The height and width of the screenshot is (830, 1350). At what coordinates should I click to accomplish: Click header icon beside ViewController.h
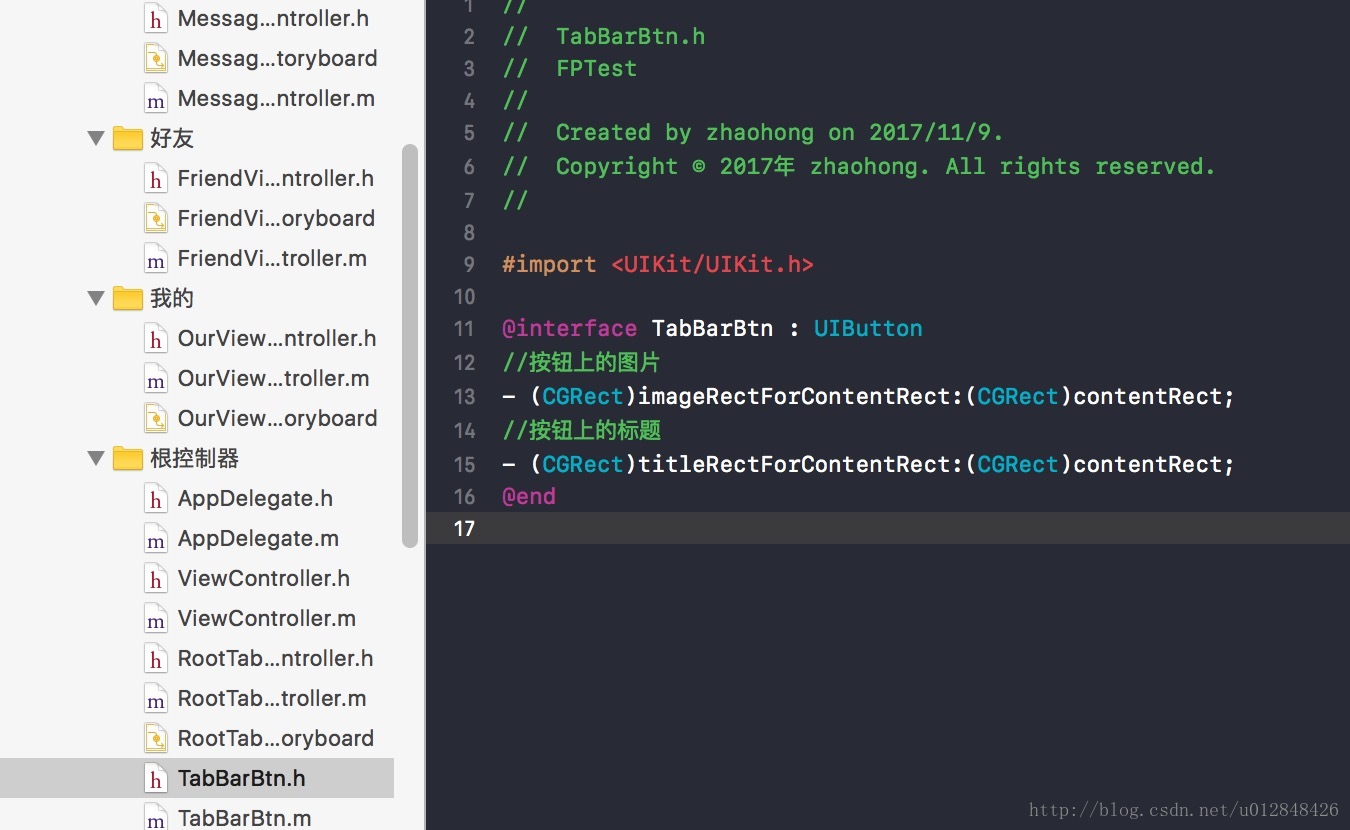point(156,578)
